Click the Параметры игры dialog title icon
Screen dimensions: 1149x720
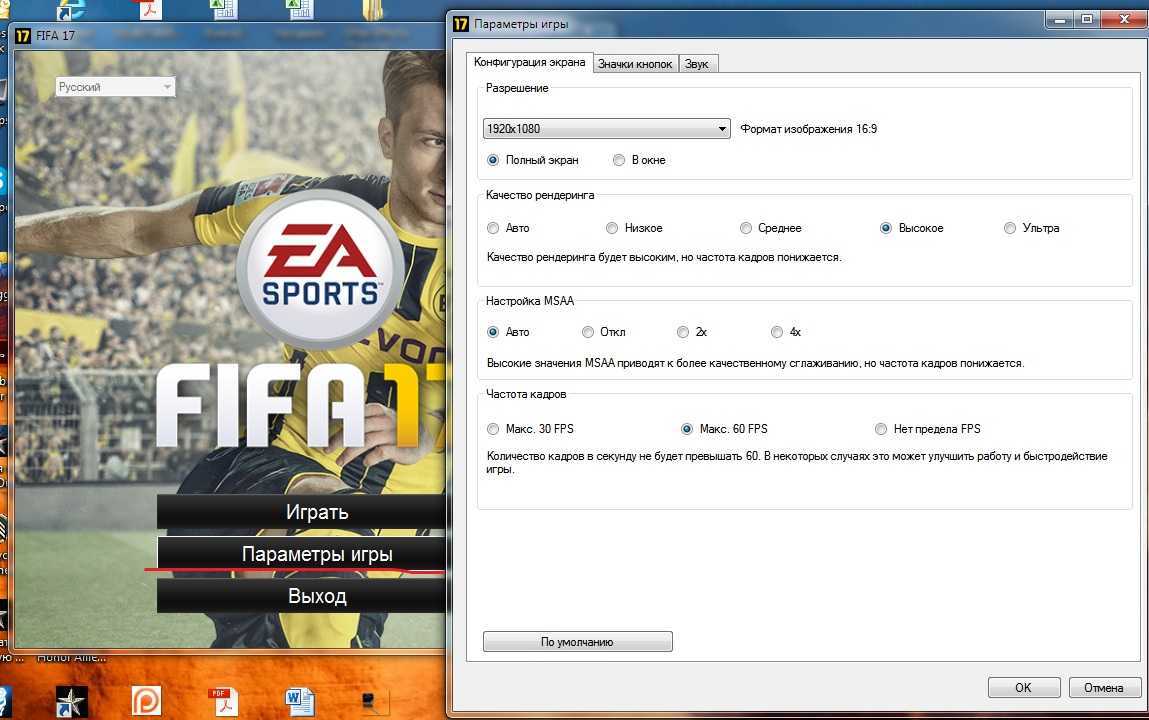460,23
